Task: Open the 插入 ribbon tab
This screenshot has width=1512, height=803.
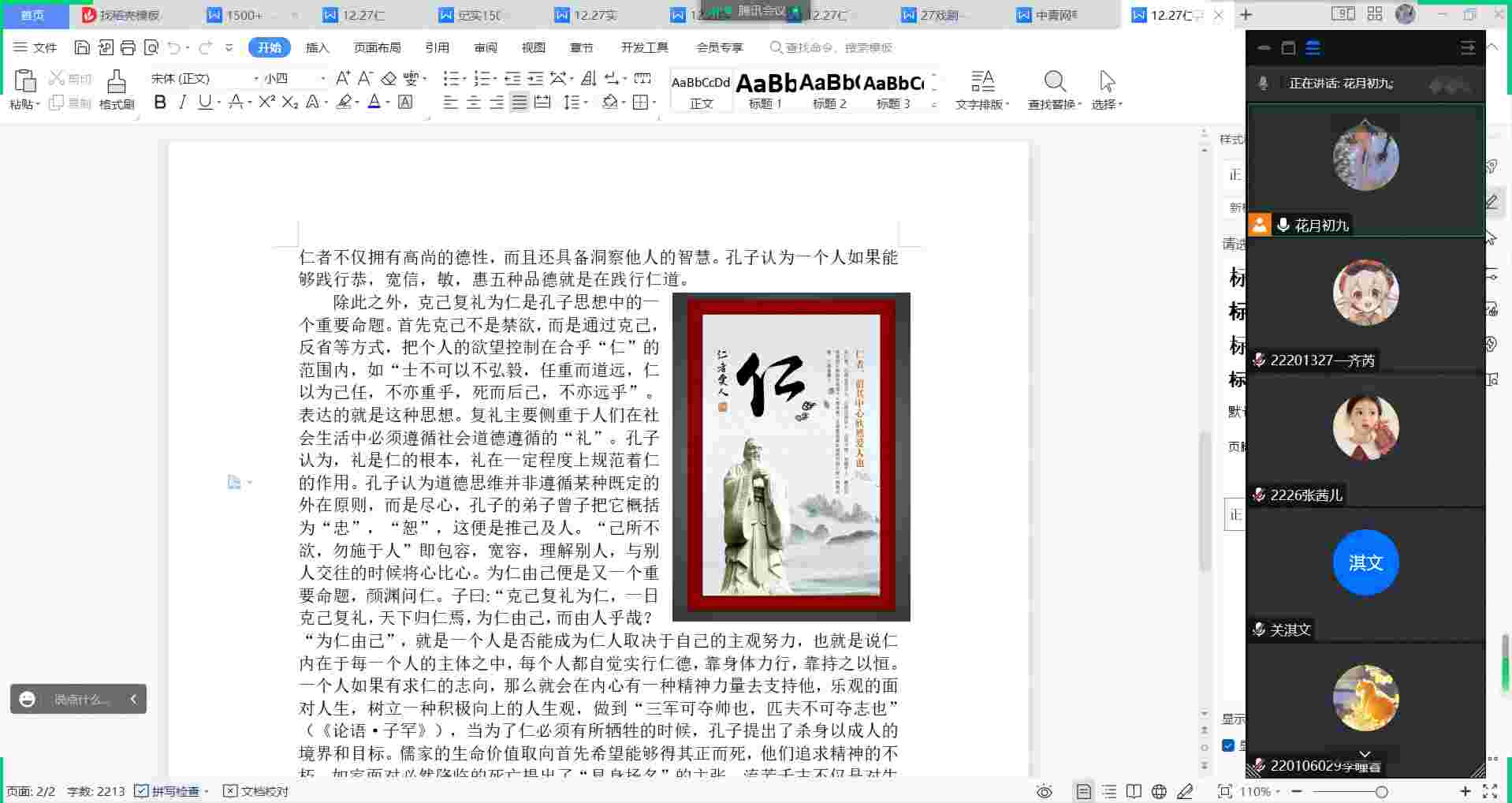Action: (317, 47)
